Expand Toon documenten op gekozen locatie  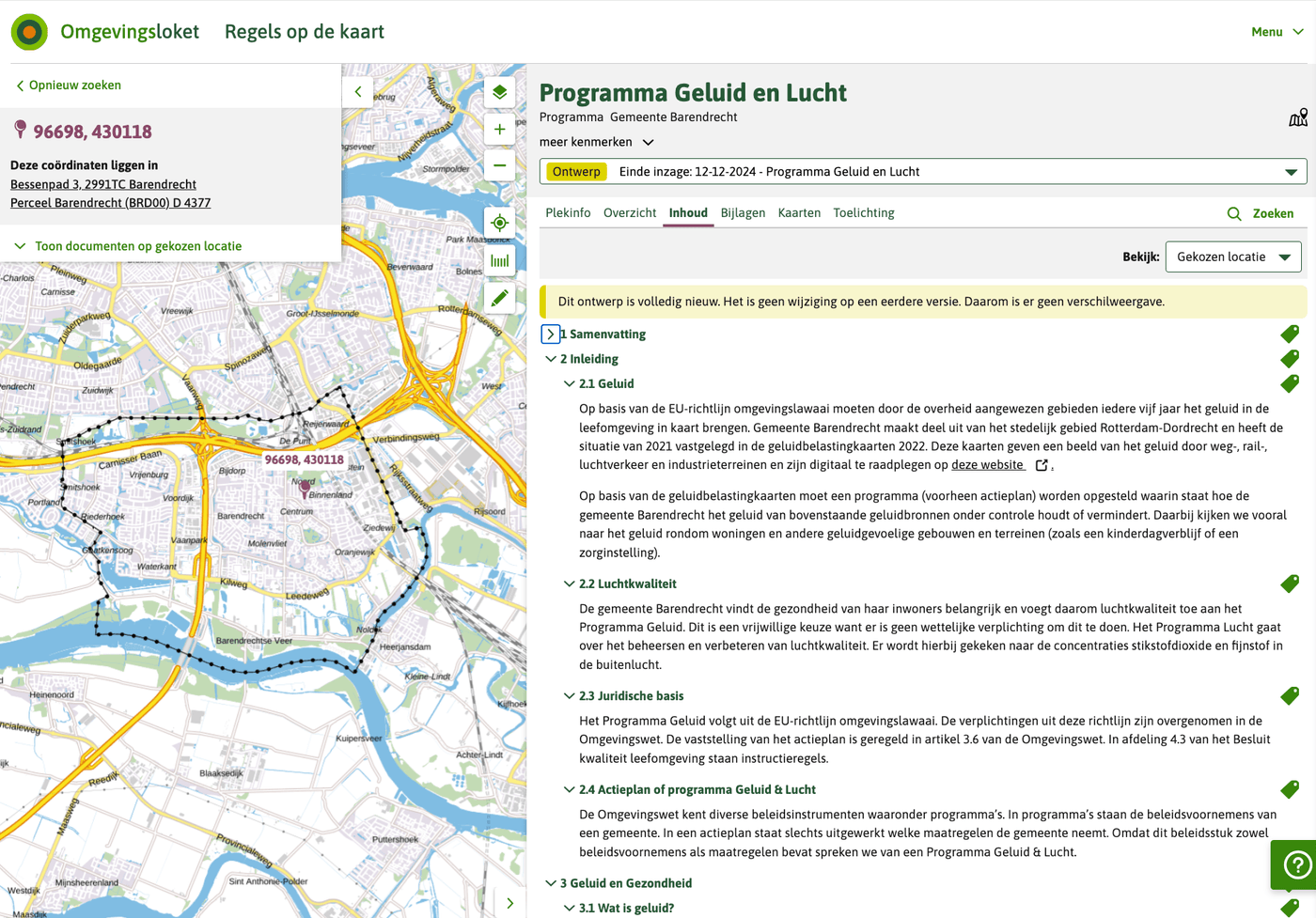point(129,246)
